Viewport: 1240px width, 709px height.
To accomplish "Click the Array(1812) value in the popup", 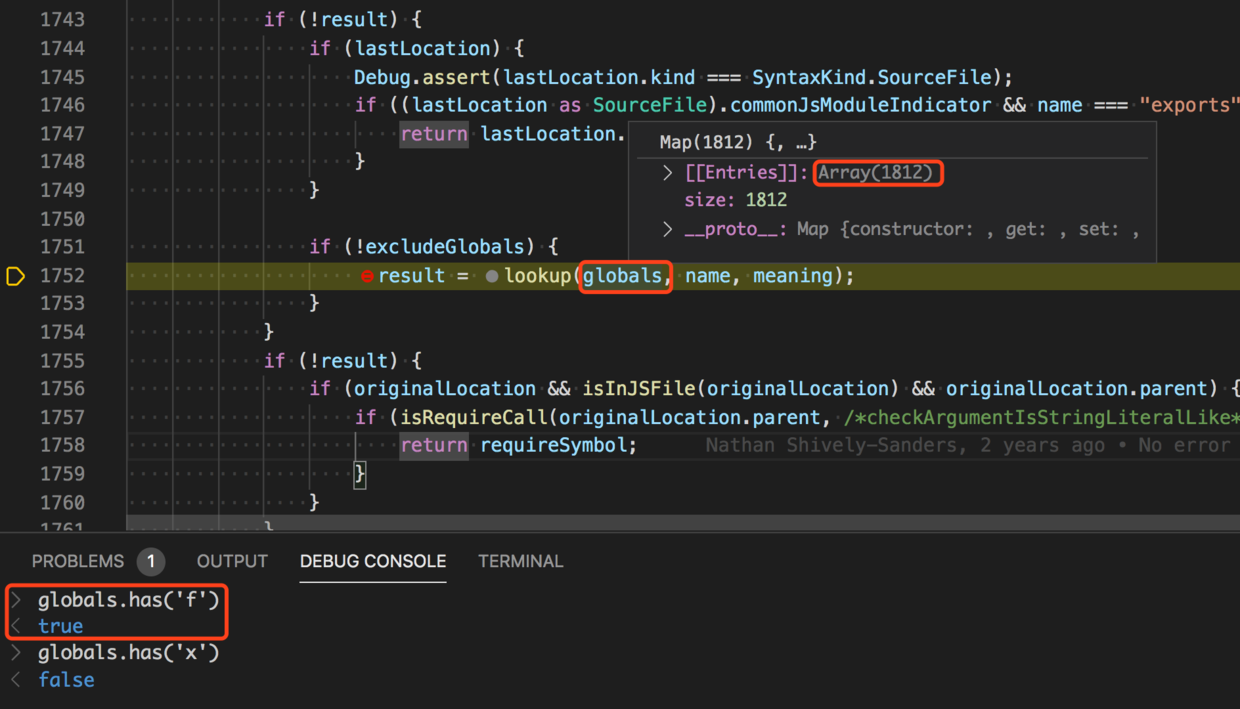I will tap(877, 172).
